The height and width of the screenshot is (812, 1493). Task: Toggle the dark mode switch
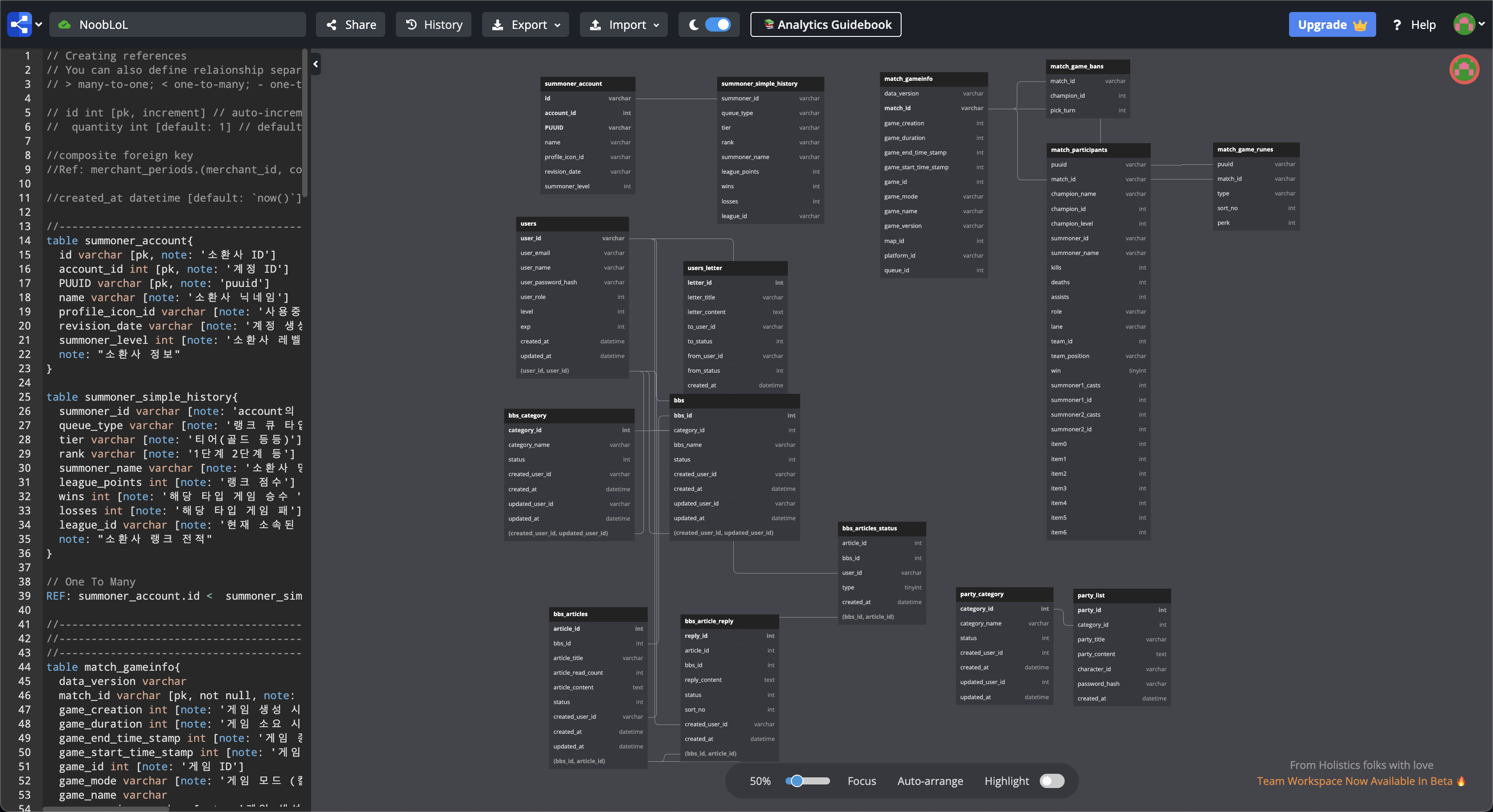[x=718, y=24]
